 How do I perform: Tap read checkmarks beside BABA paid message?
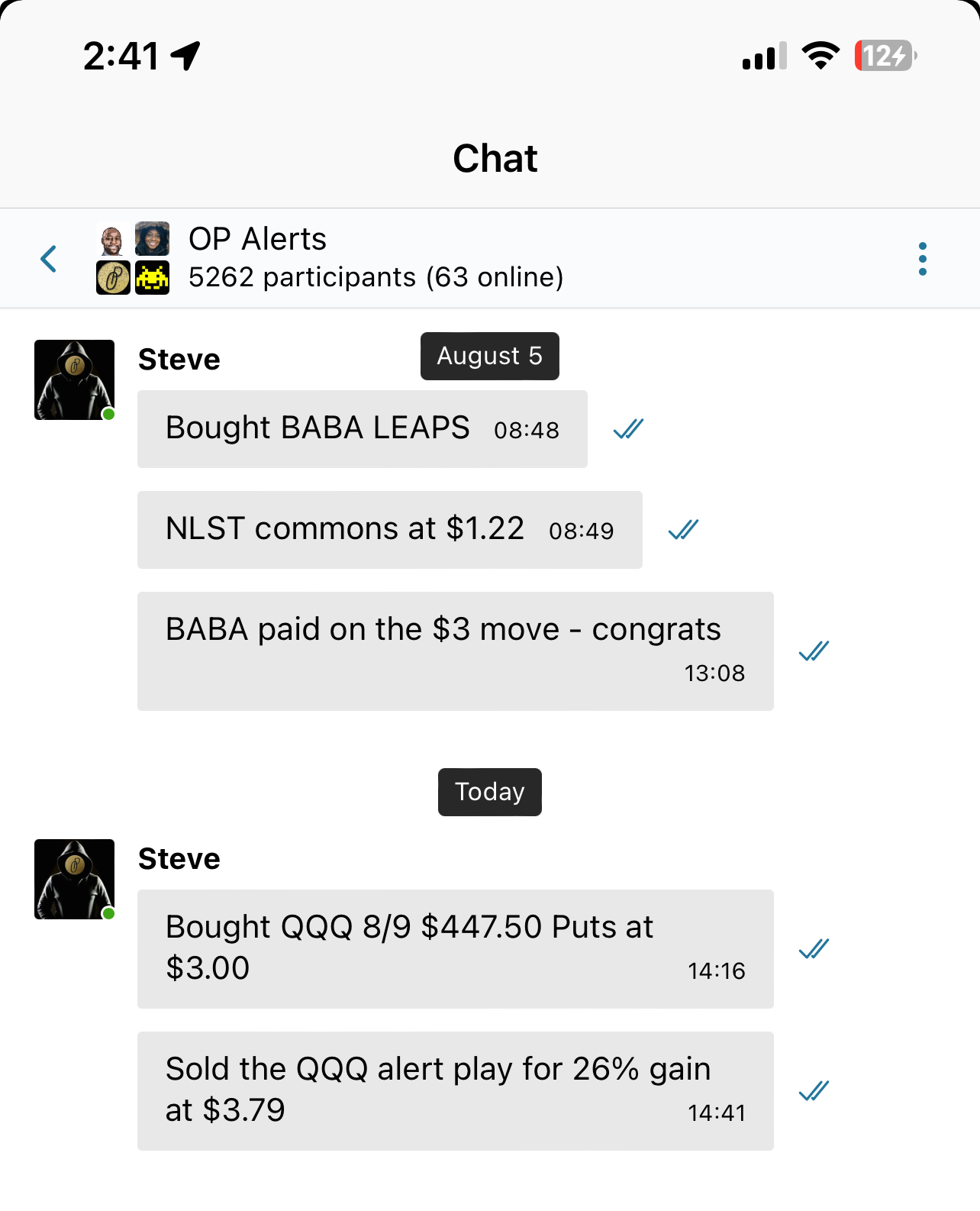click(814, 651)
